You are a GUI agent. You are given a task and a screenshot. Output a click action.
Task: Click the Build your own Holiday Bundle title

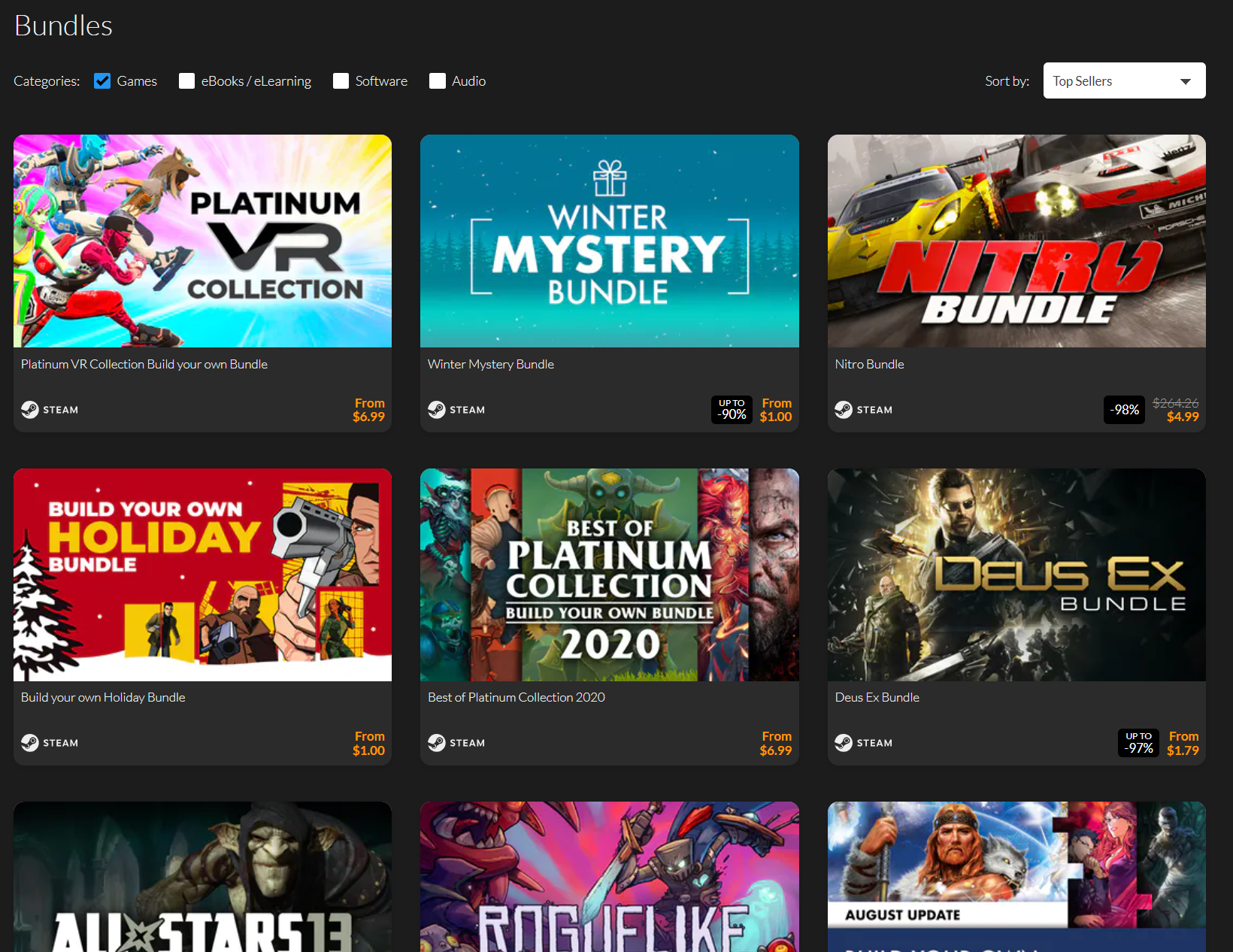coord(103,697)
